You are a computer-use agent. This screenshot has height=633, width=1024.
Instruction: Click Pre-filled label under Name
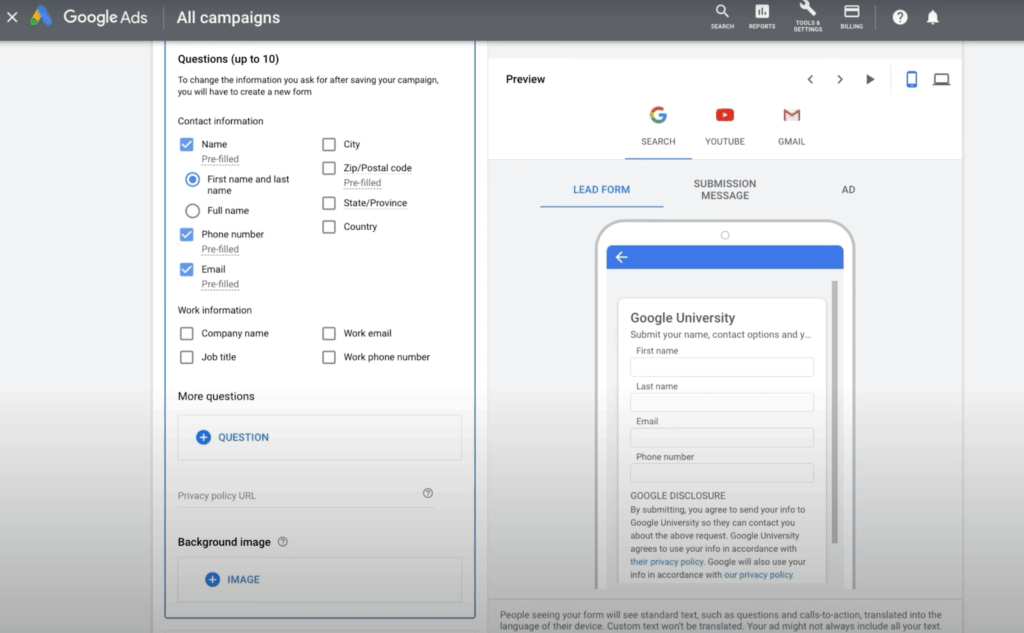click(x=220, y=159)
